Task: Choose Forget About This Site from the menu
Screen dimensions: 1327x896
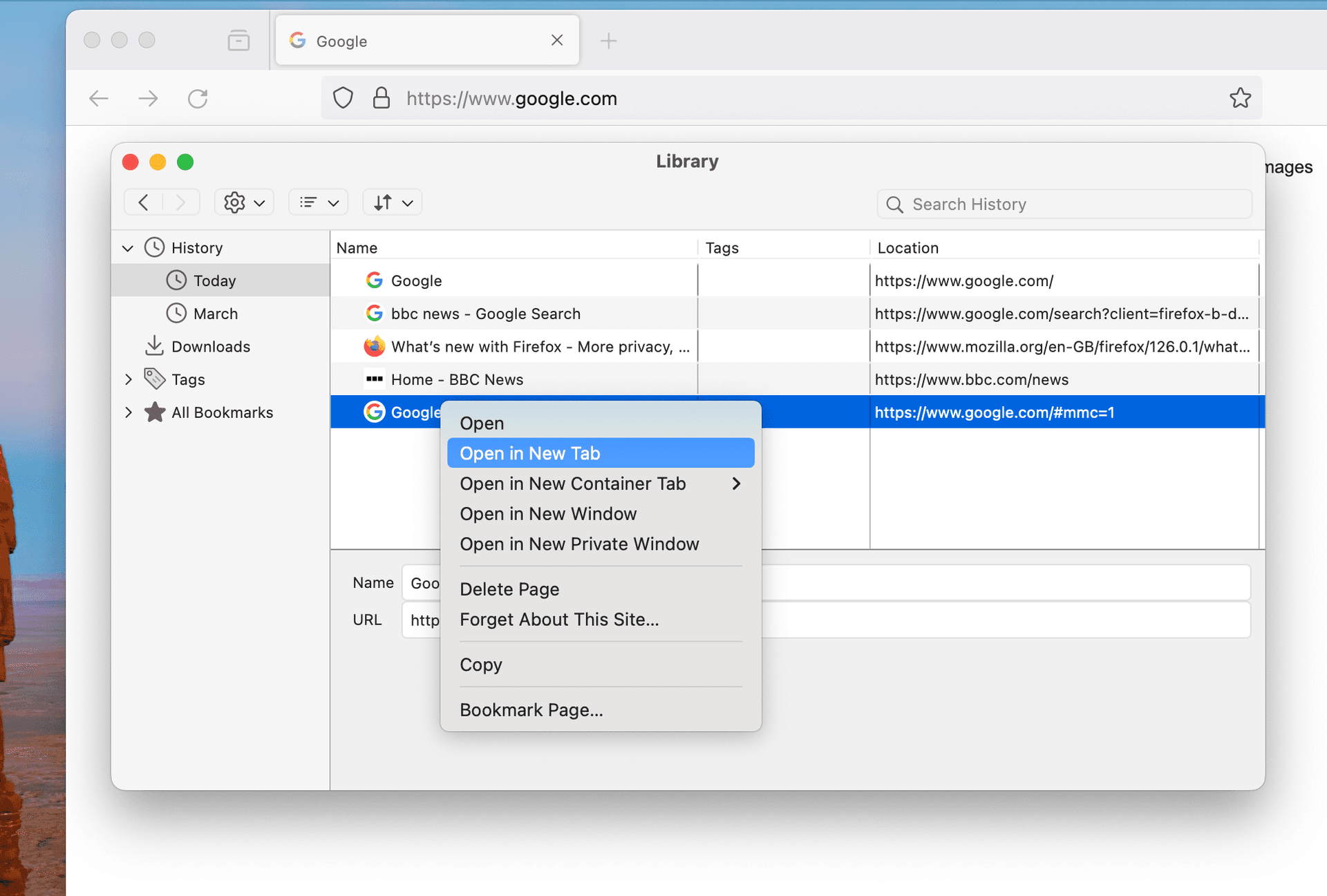Action: 559,619
